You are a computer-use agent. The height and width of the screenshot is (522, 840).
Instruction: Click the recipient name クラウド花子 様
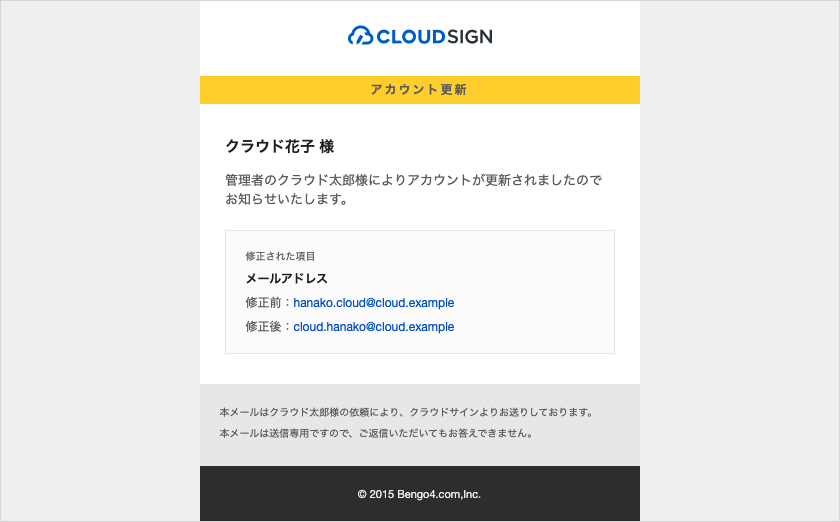[280, 146]
